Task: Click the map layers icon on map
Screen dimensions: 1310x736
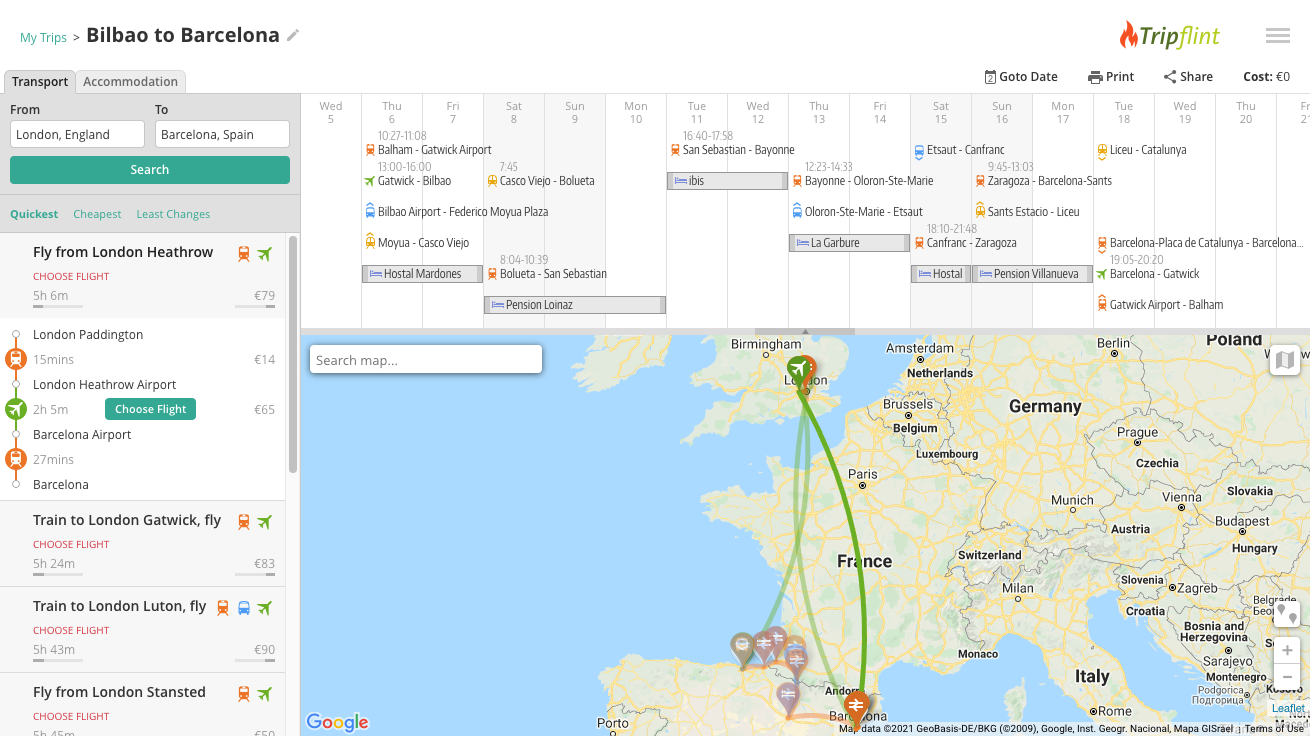Action: point(1285,360)
